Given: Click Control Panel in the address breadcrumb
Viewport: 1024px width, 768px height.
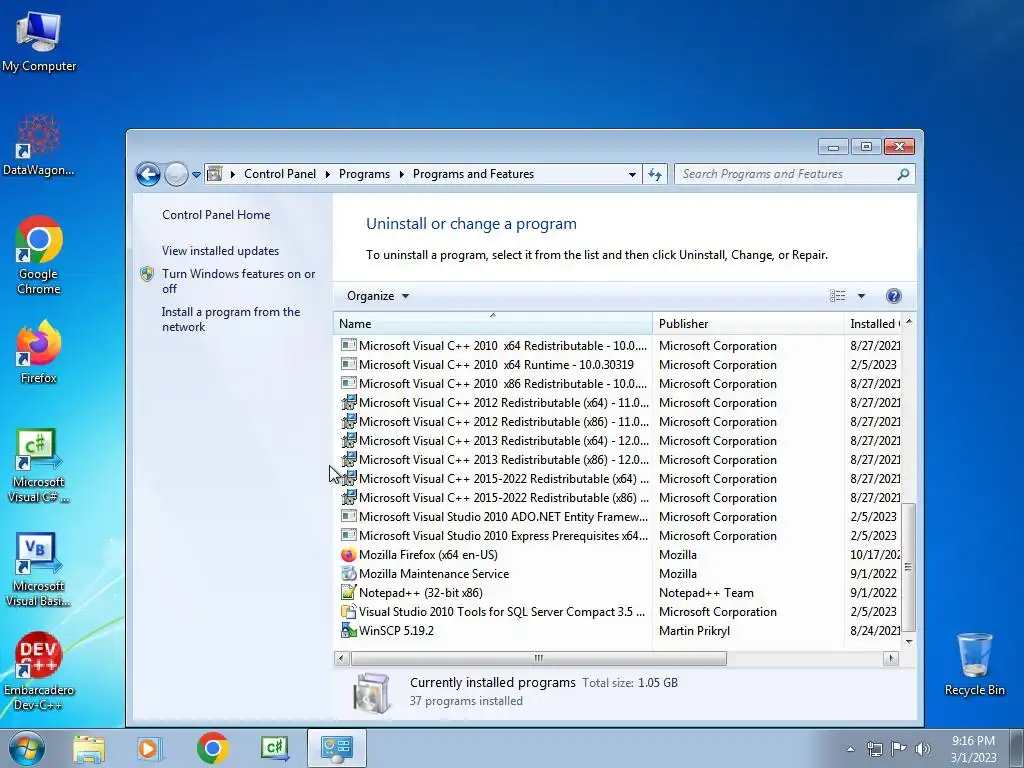Looking at the screenshot, I should point(280,174).
